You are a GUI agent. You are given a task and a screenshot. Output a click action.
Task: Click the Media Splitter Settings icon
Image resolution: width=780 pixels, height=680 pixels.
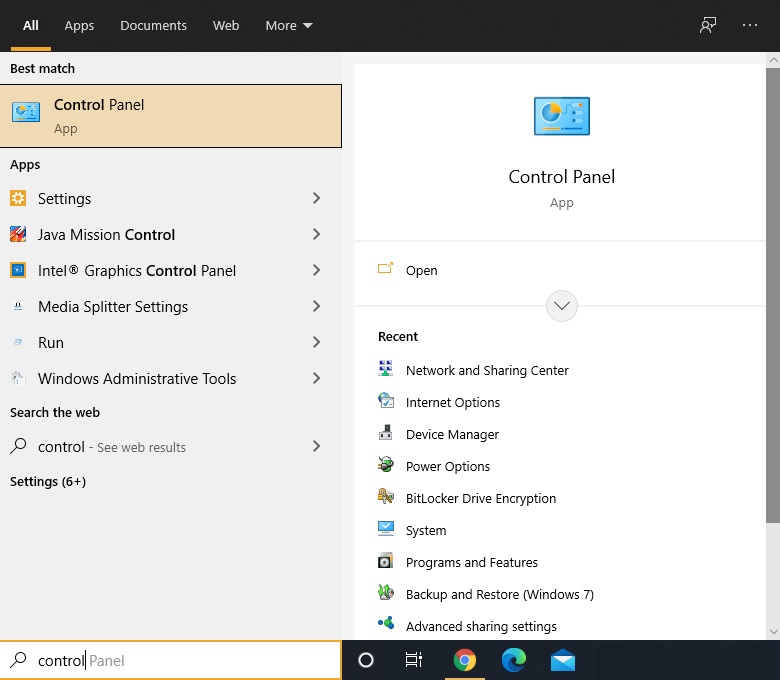(18, 306)
